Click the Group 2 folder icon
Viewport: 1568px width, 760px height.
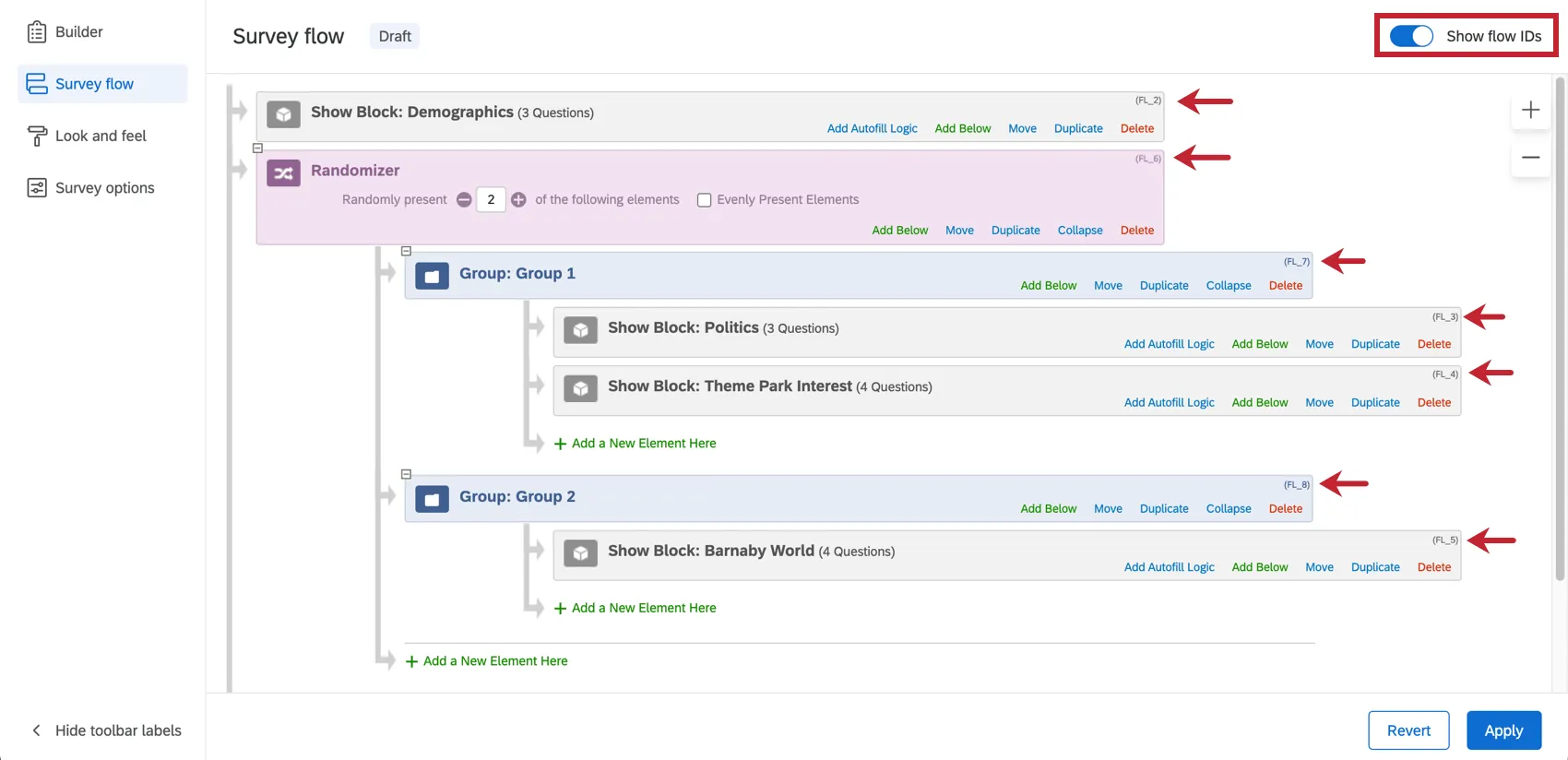click(x=432, y=499)
